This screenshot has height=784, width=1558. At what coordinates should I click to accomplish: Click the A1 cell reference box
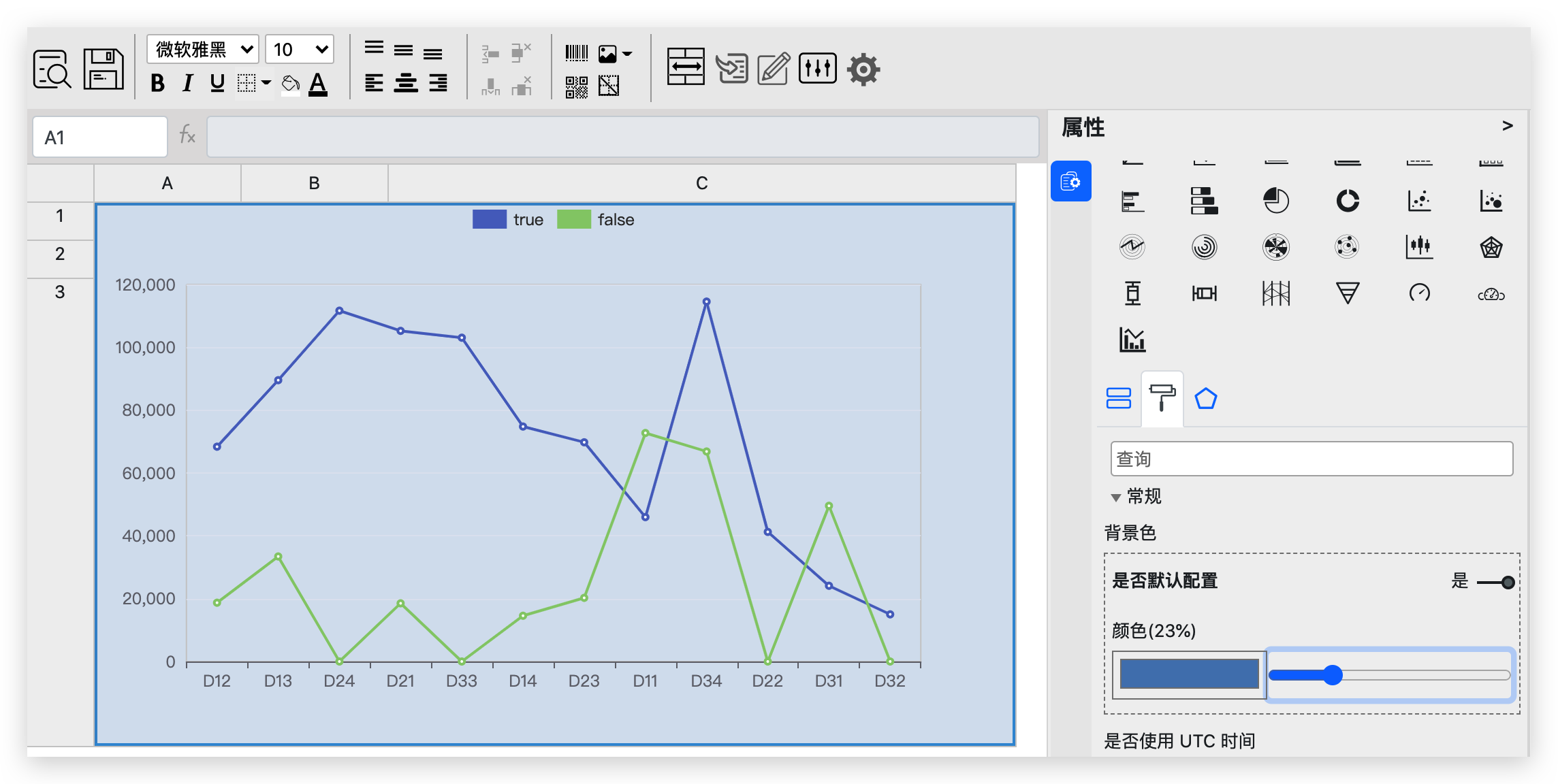[x=100, y=137]
